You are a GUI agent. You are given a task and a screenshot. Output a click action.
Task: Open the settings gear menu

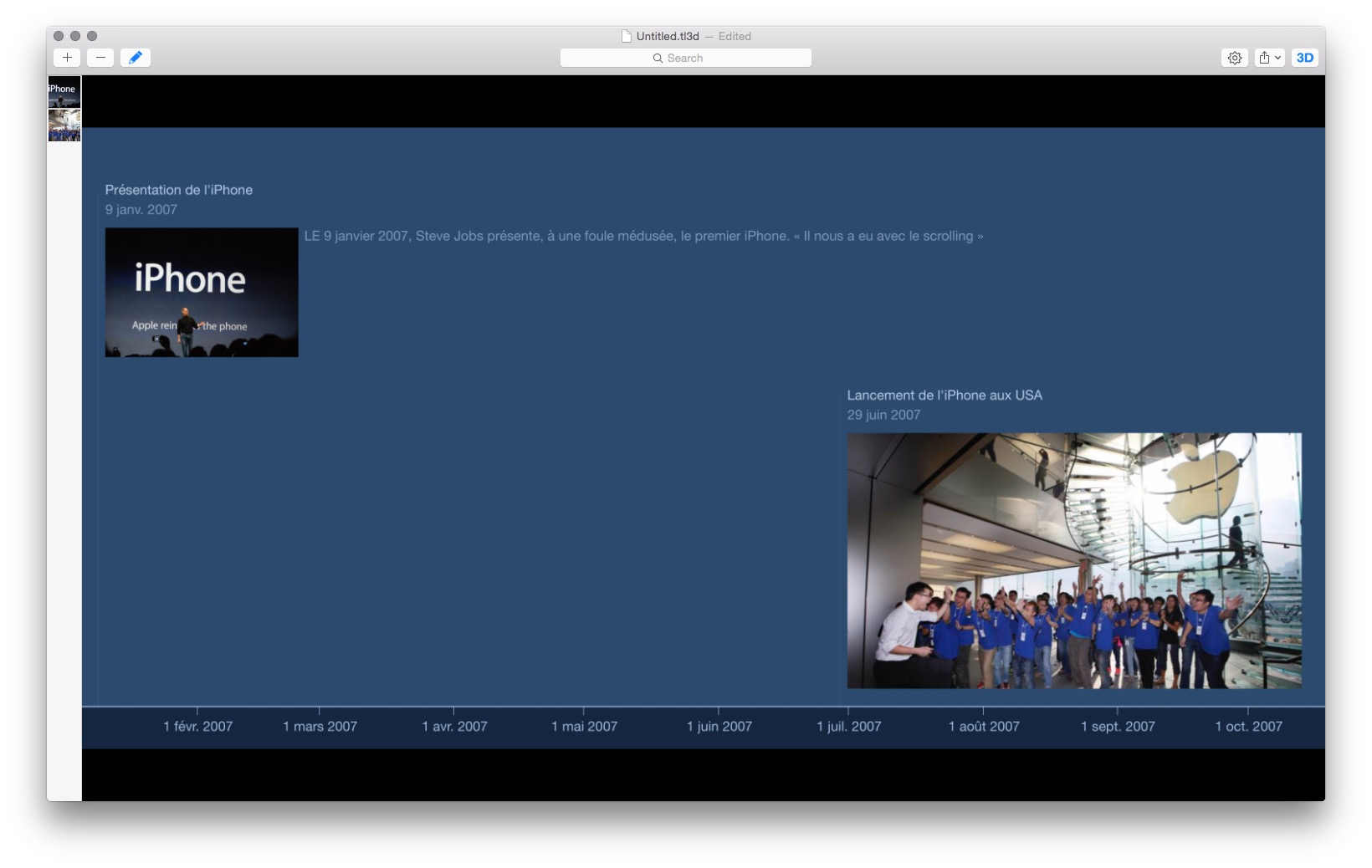(1235, 58)
